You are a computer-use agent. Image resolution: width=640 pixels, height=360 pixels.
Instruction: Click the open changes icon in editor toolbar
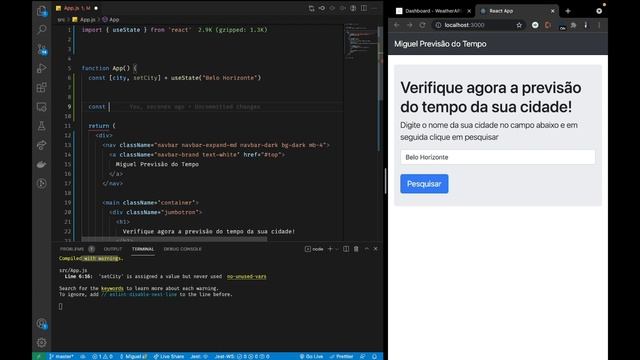click(311, 8)
